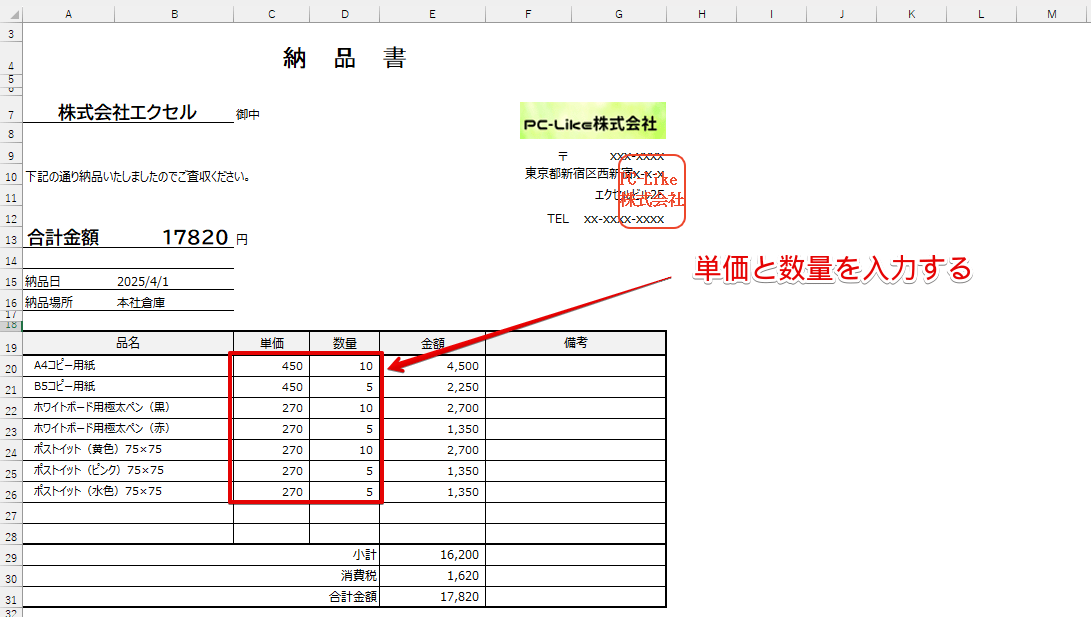
Task: Click the 備考 table header cell
Action: tap(575, 343)
